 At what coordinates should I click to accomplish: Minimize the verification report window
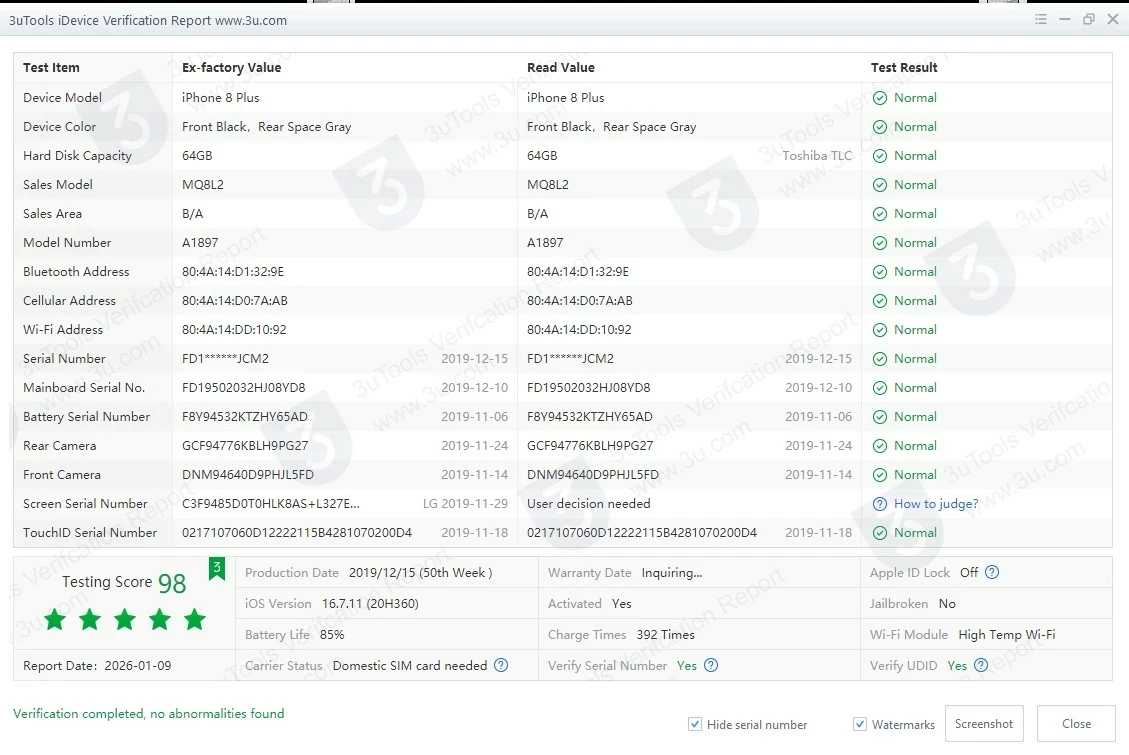pos(1065,20)
